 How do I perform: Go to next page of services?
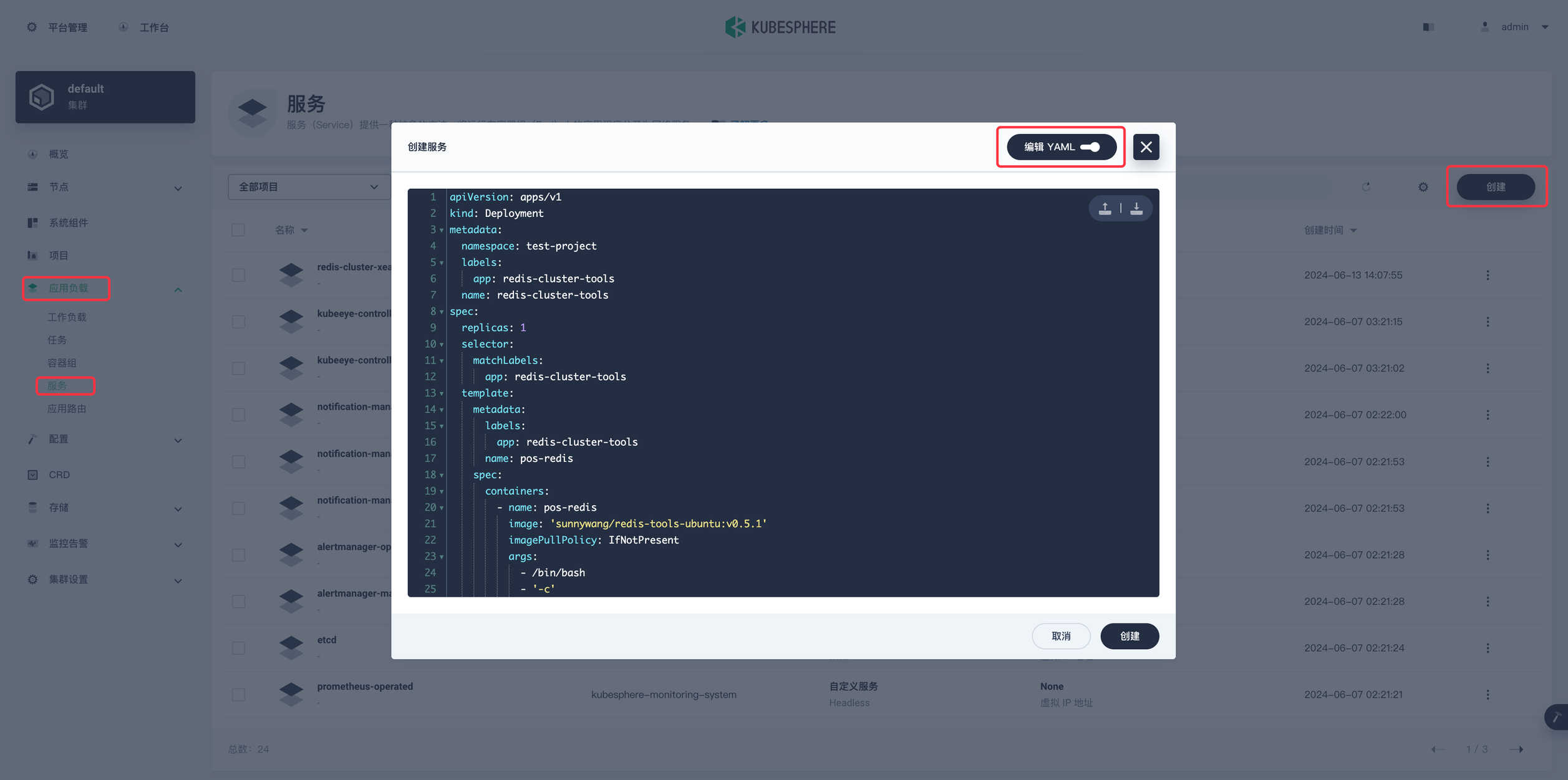(x=1517, y=749)
